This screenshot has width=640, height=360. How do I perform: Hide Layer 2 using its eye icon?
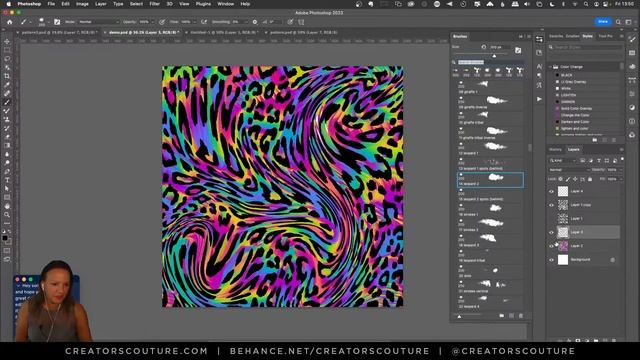tap(551, 246)
